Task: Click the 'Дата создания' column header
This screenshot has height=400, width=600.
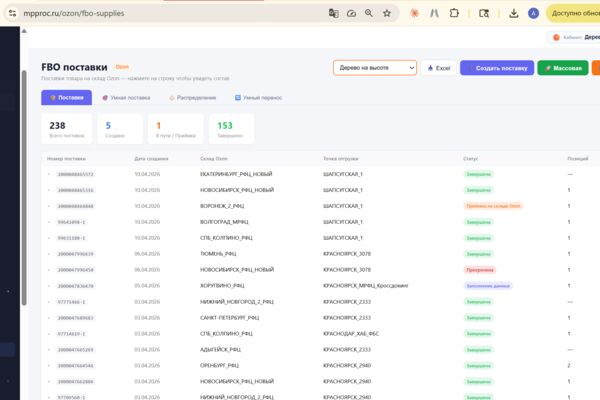Action: pos(151,158)
